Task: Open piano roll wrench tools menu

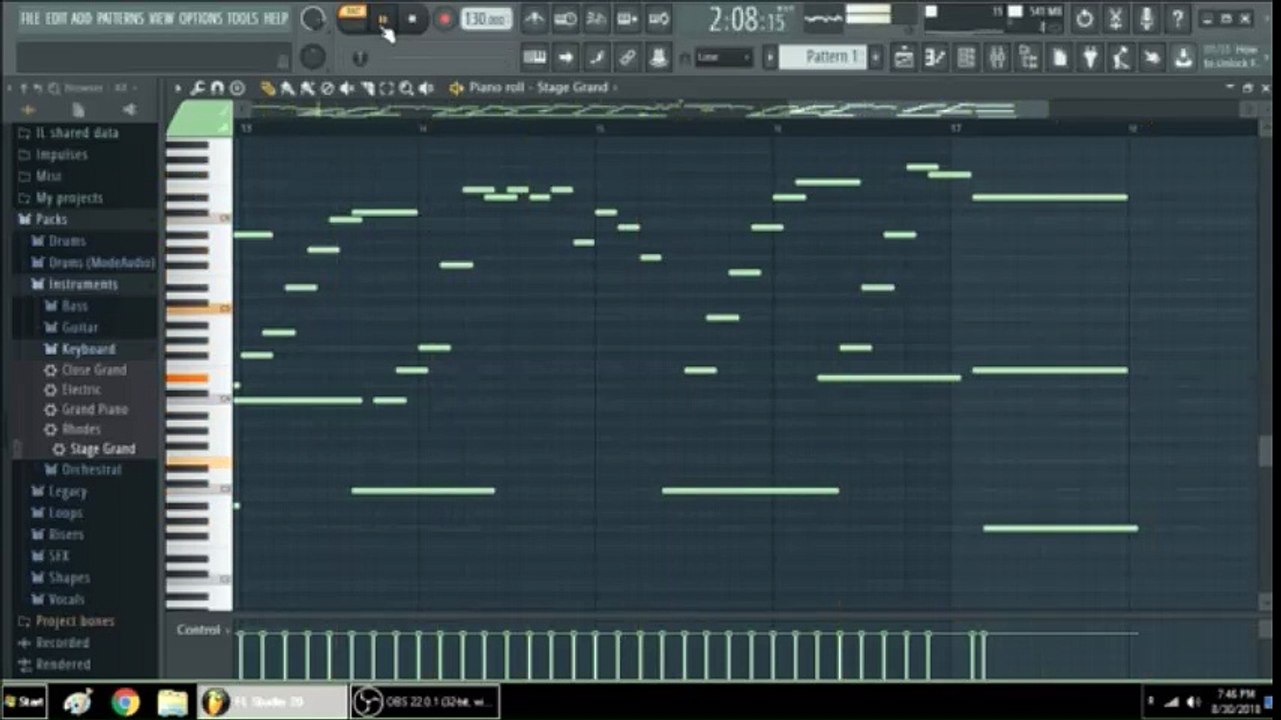Action: pos(198,88)
